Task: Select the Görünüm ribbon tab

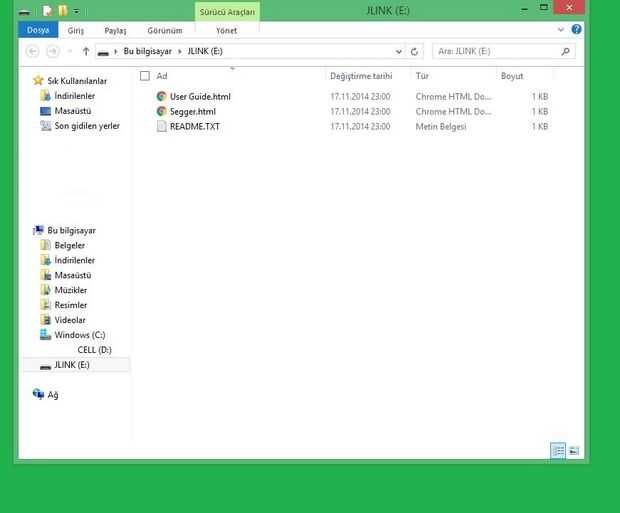Action: pos(164,30)
